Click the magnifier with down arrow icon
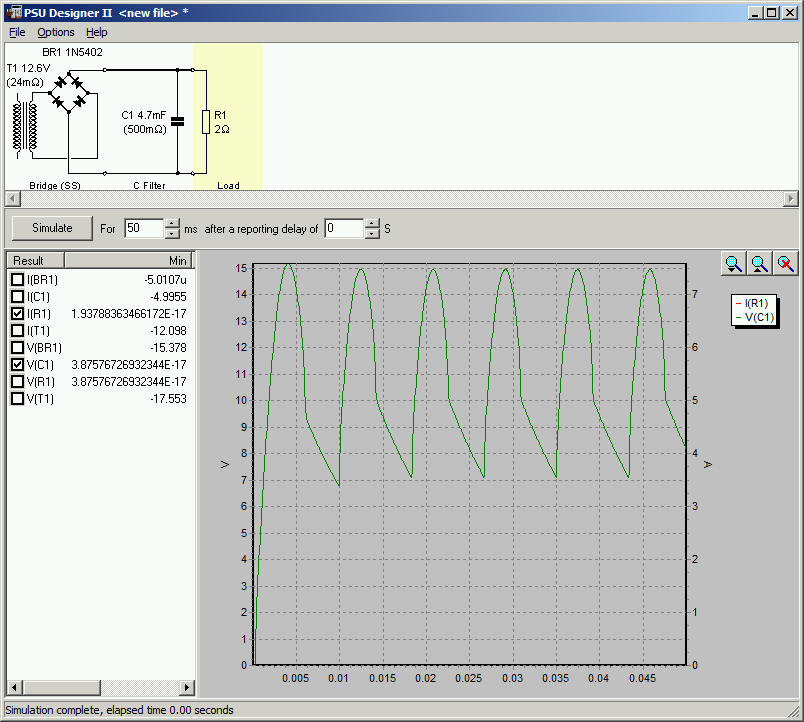The height and width of the screenshot is (722, 804). tap(734, 264)
